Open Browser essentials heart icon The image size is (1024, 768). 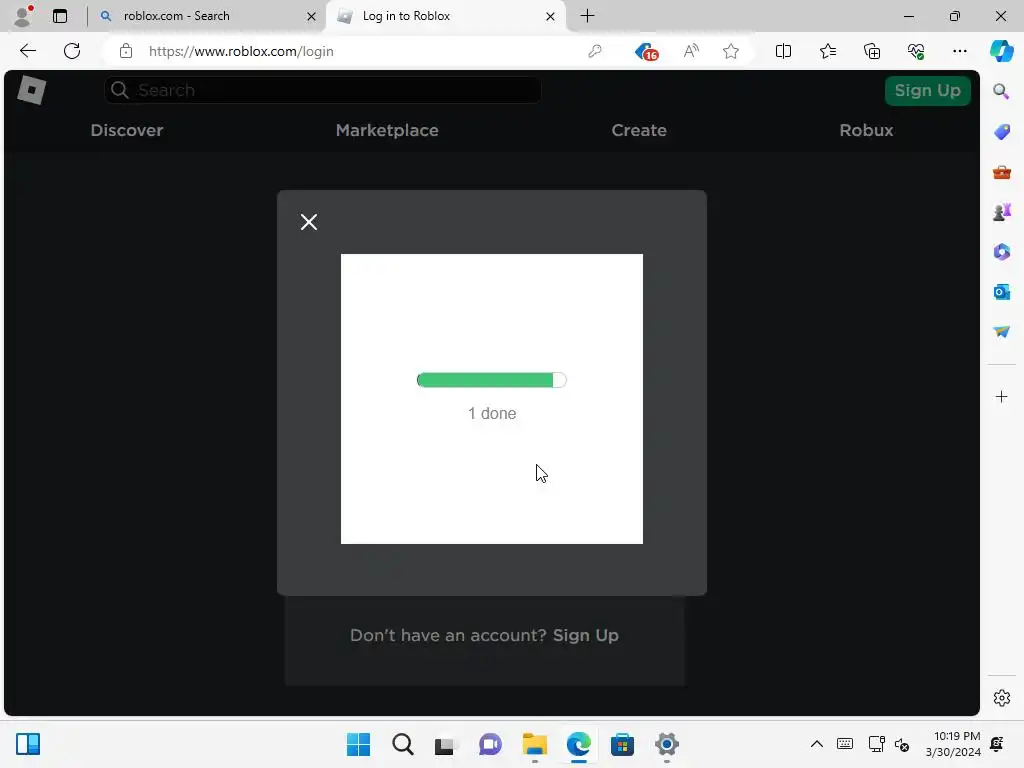click(x=916, y=51)
